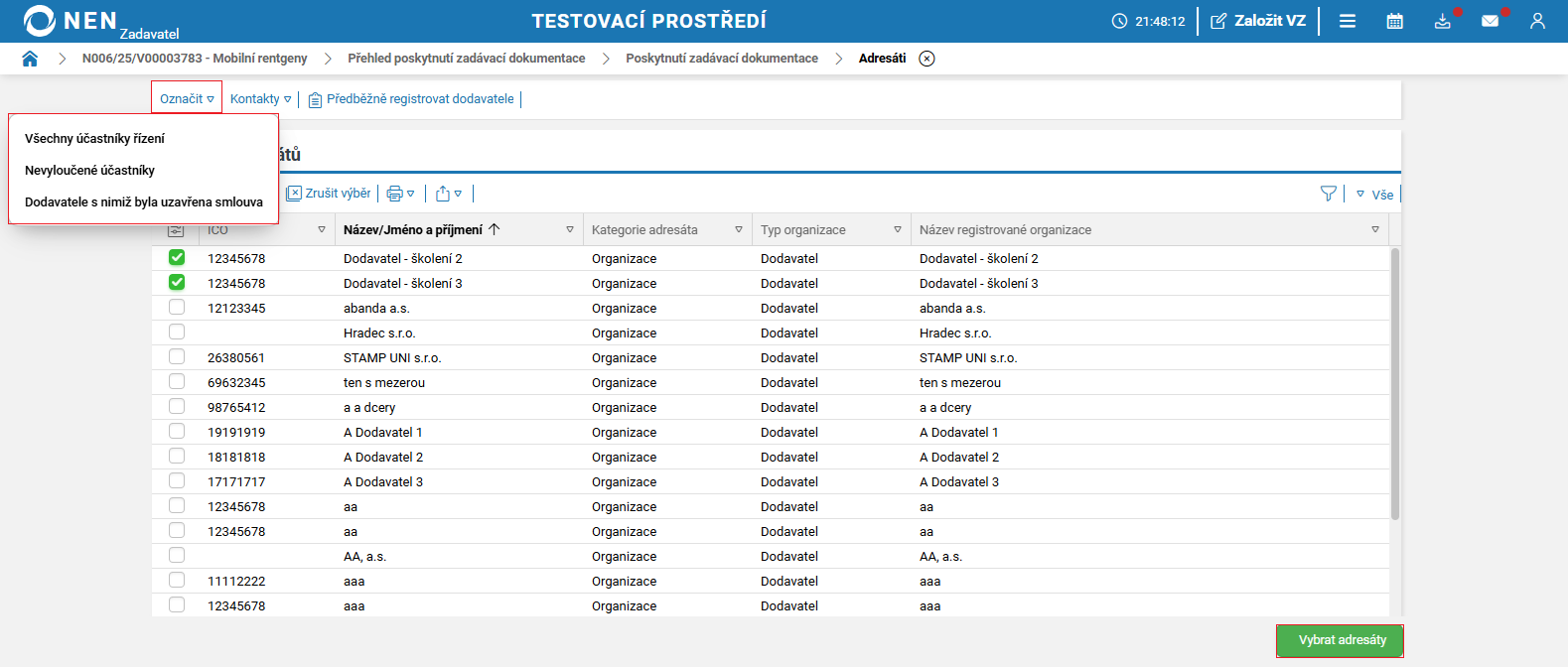Open Přehled poskytnutí zadávací dokumentace breadcrumb

click(467, 59)
